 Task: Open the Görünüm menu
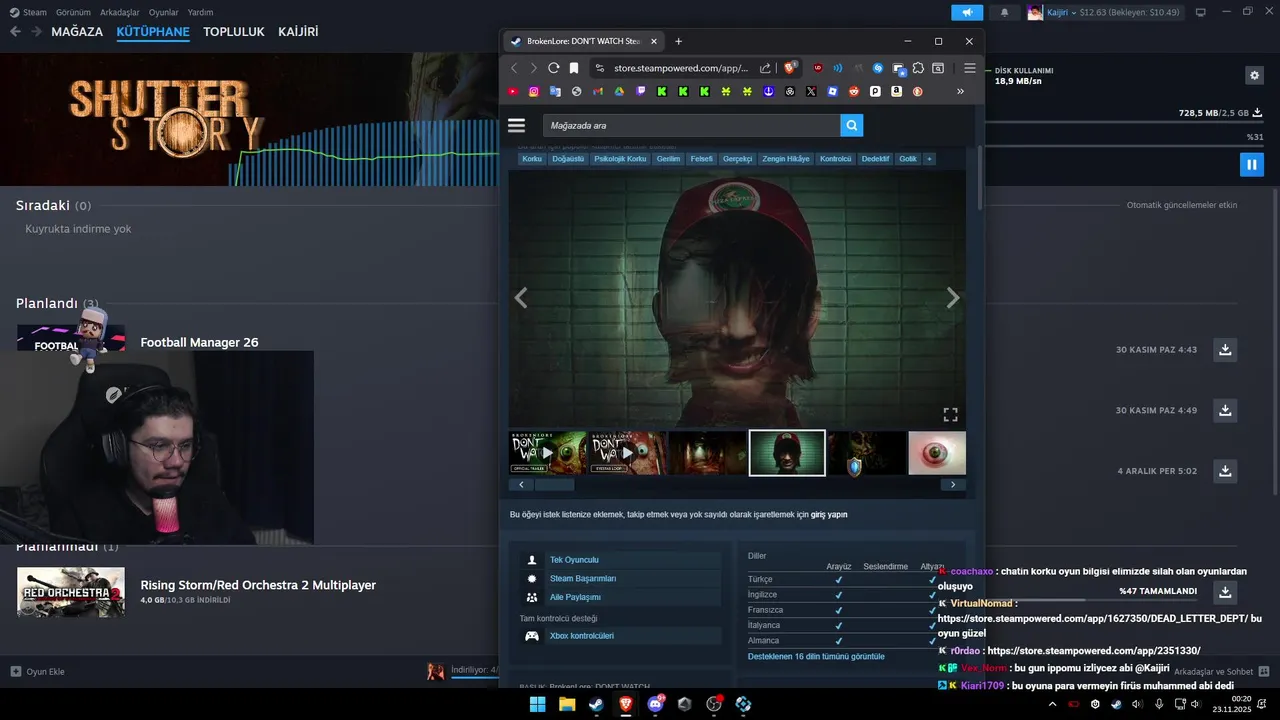[x=74, y=12]
